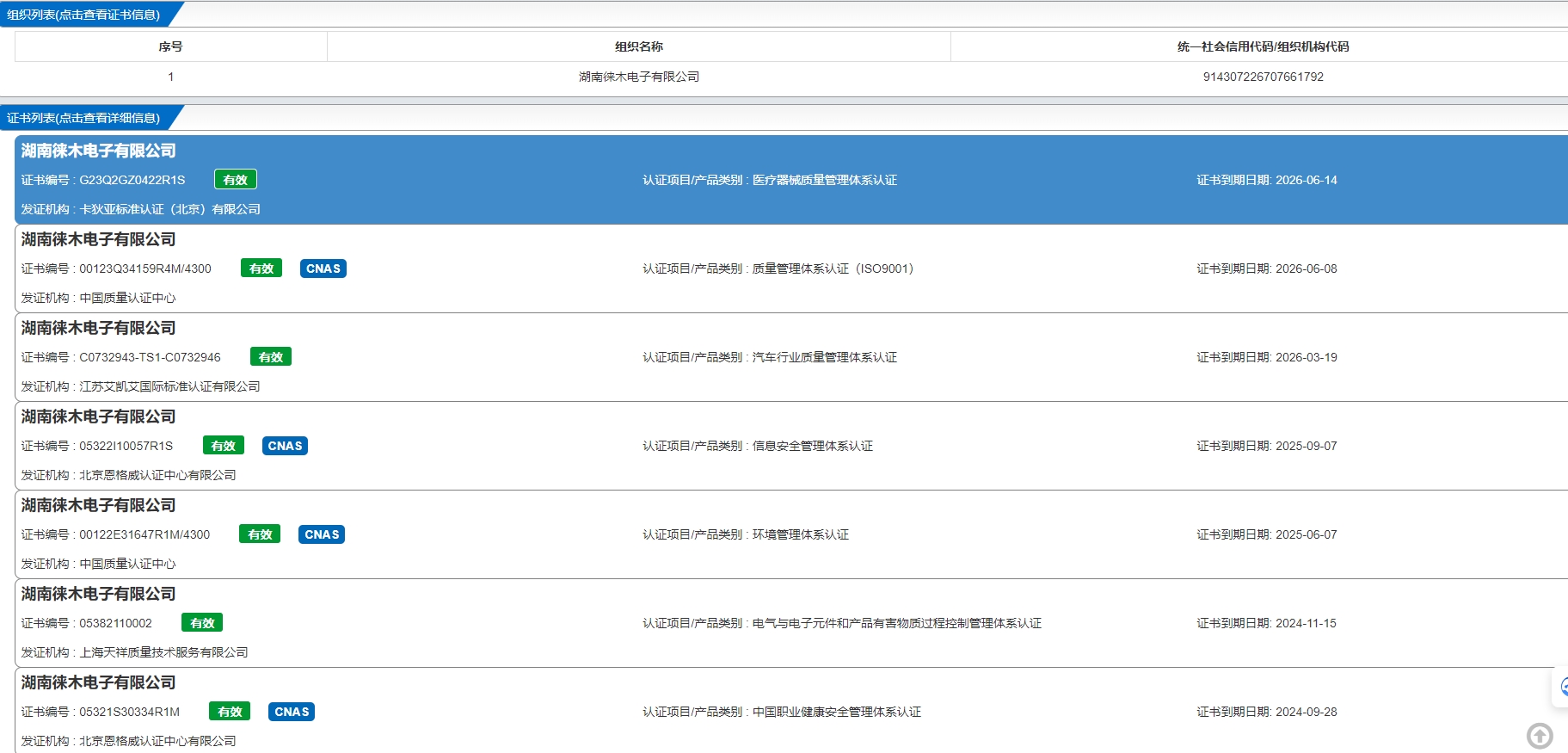Open certificate number C0732943-TS1-C0732946 details

pyautogui.click(x=150, y=357)
